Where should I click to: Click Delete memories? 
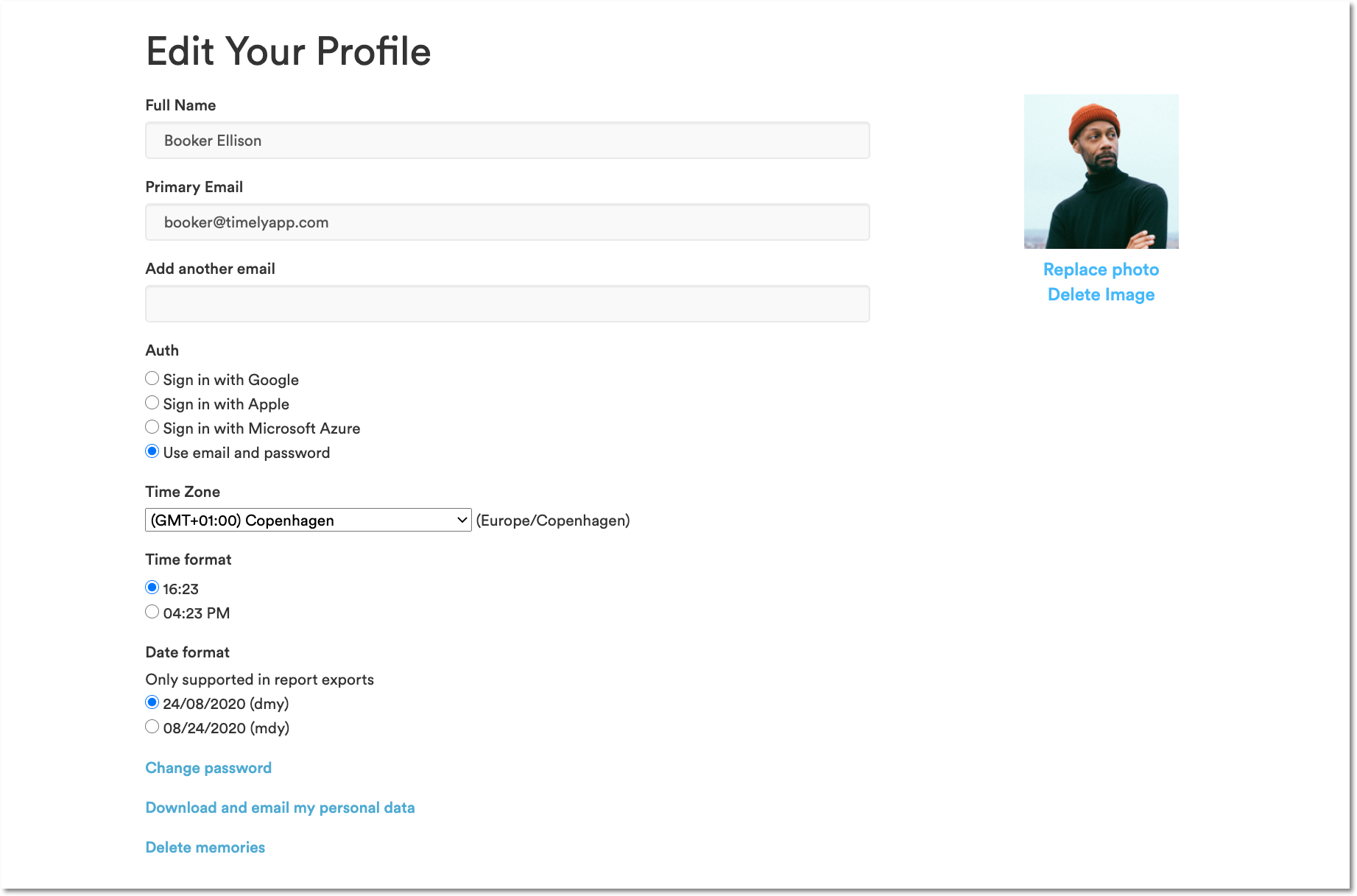pos(205,847)
